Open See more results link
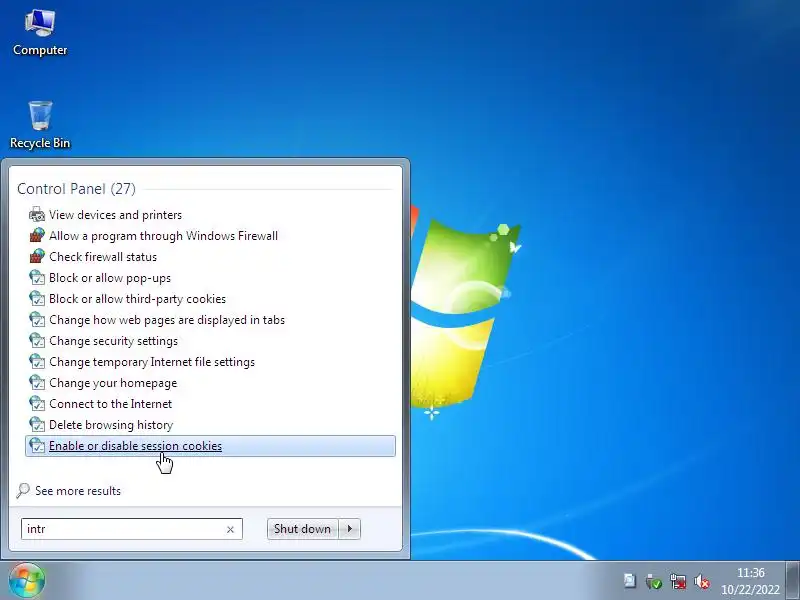Image resolution: width=800 pixels, height=600 pixels. click(78, 491)
